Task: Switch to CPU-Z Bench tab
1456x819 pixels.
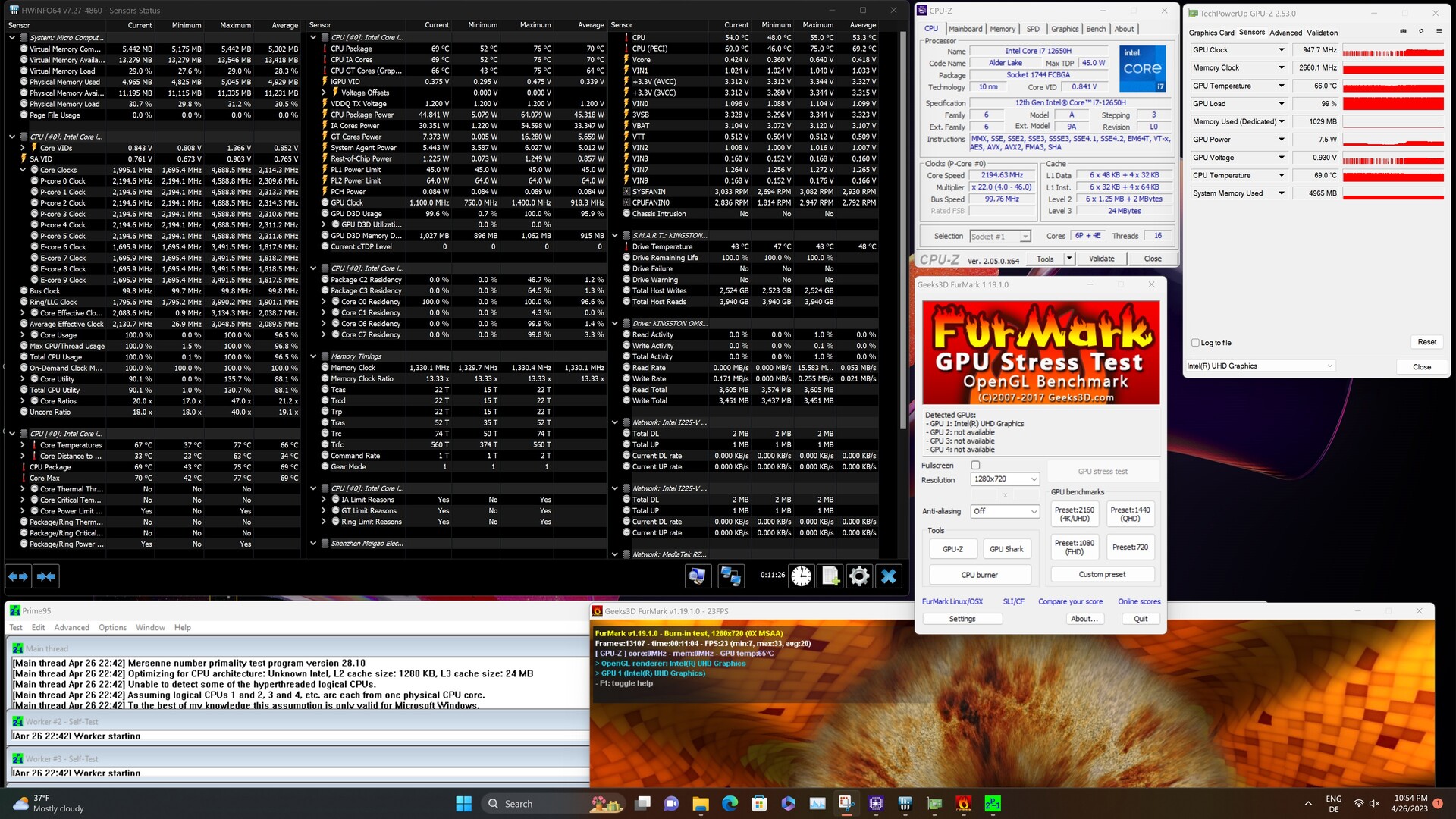Action: (x=1096, y=29)
